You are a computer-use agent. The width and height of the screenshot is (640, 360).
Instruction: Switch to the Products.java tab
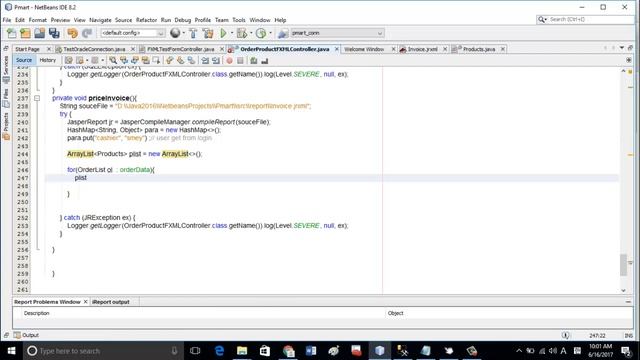point(479,49)
